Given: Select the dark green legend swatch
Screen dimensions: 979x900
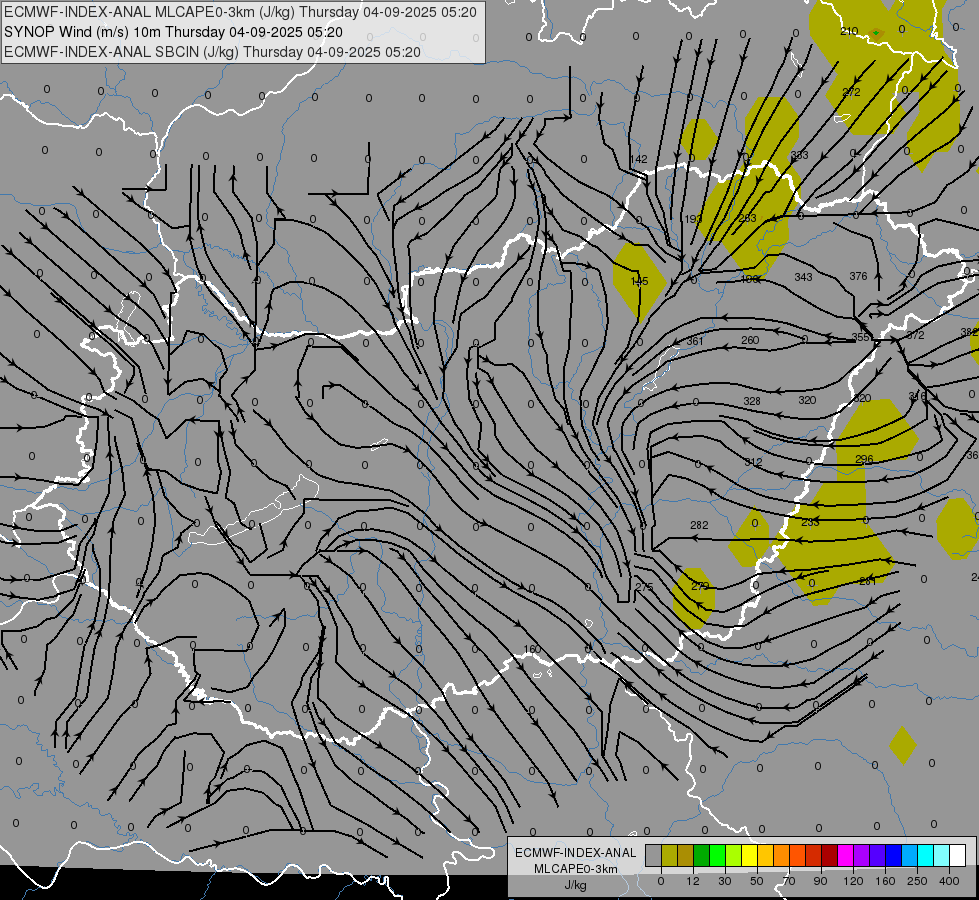Looking at the screenshot, I should 701,855.
